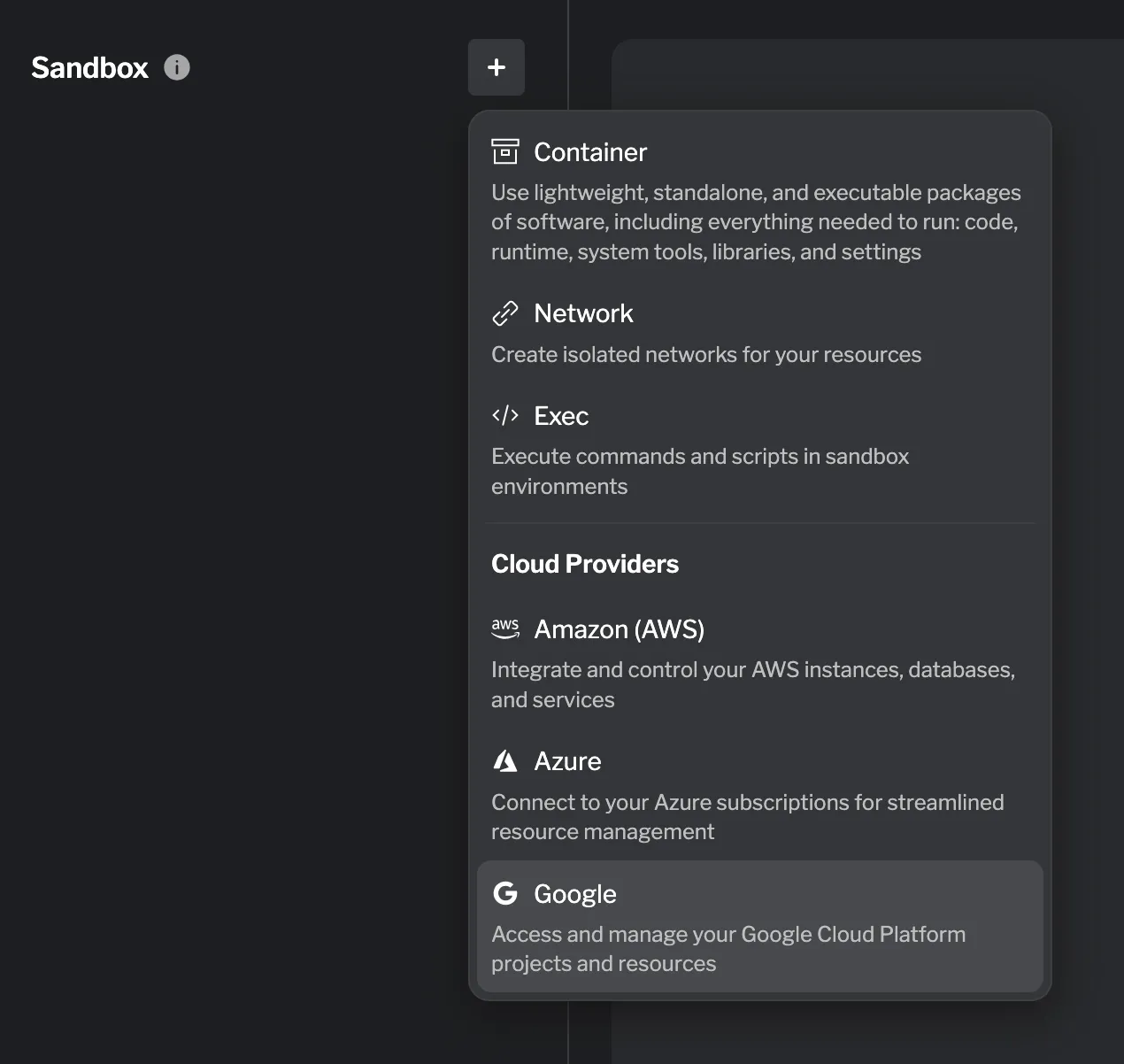Choose Exec from the menu

[x=561, y=415]
